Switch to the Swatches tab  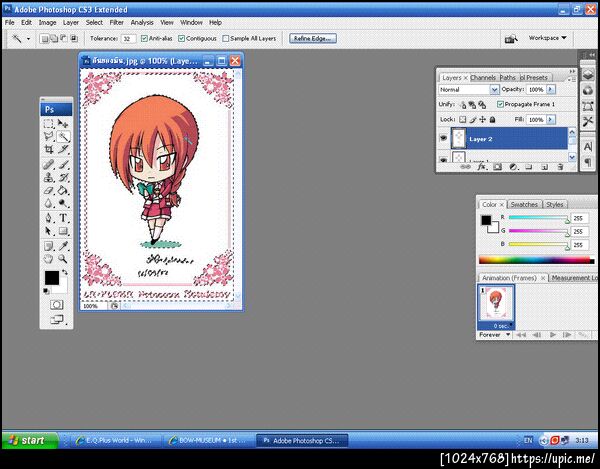pos(524,205)
